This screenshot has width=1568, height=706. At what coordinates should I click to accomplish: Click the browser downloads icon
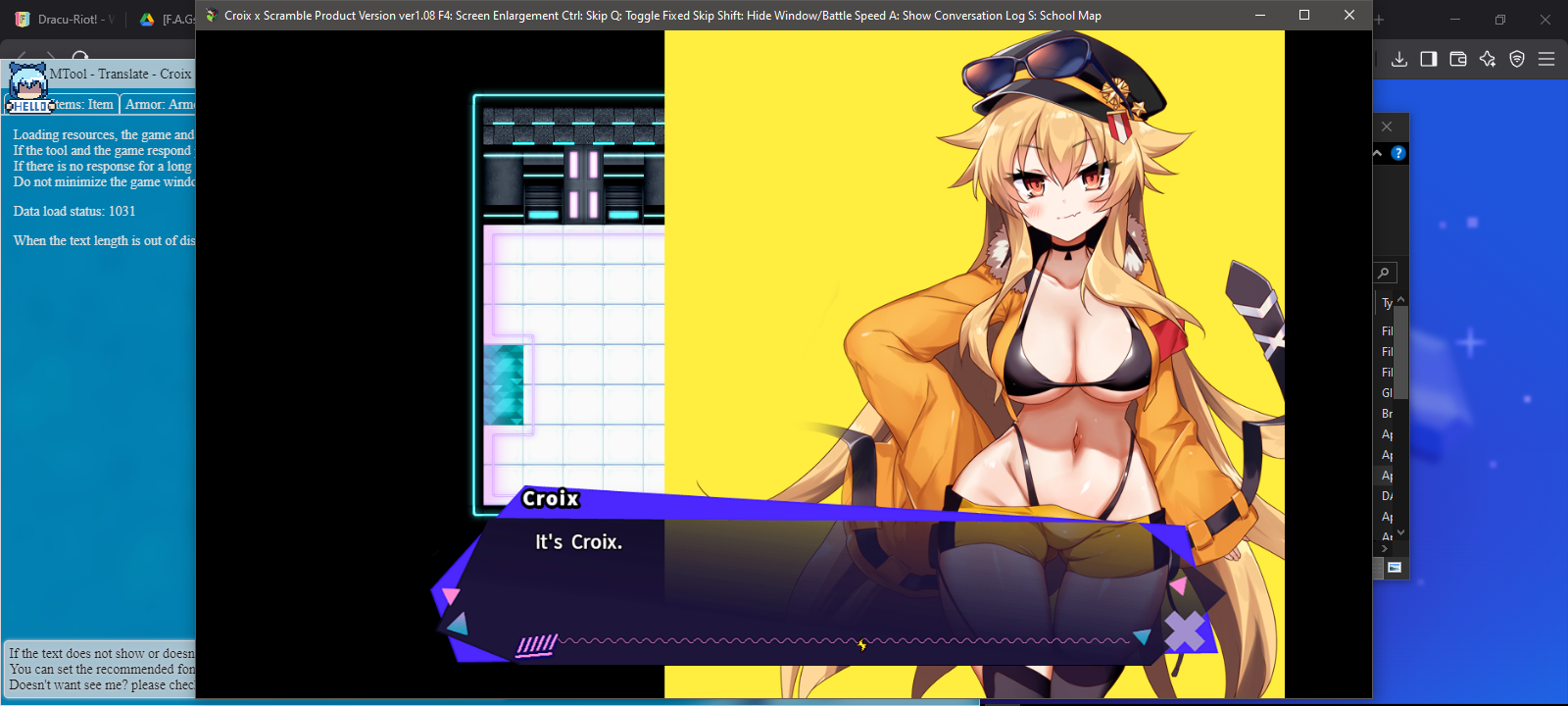[x=1399, y=59]
